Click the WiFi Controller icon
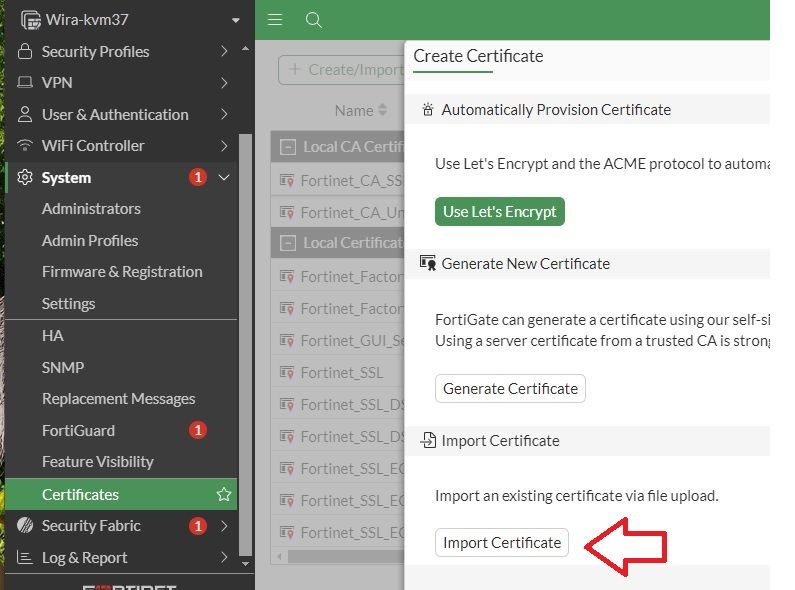Image resolution: width=795 pixels, height=590 pixels. click(x=25, y=146)
